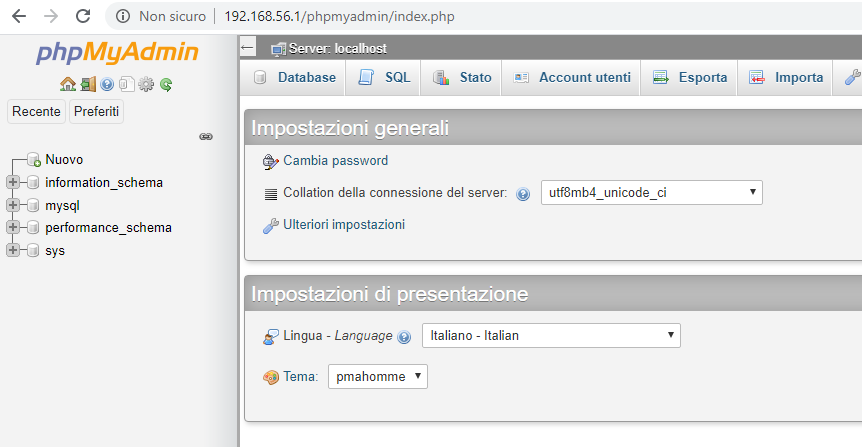Viewport: 862px width, 447px height.
Task: Click the Preferiti button
Action: [x=96, y=111]
